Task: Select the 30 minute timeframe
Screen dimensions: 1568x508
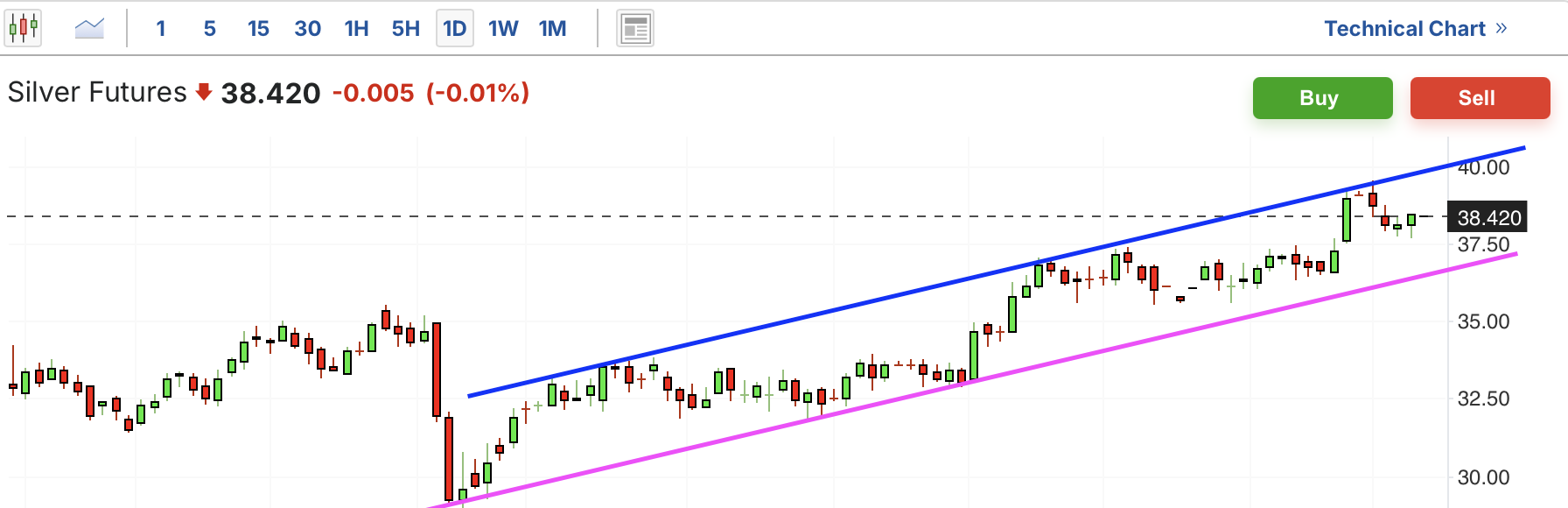Action: tap(307, 29)
